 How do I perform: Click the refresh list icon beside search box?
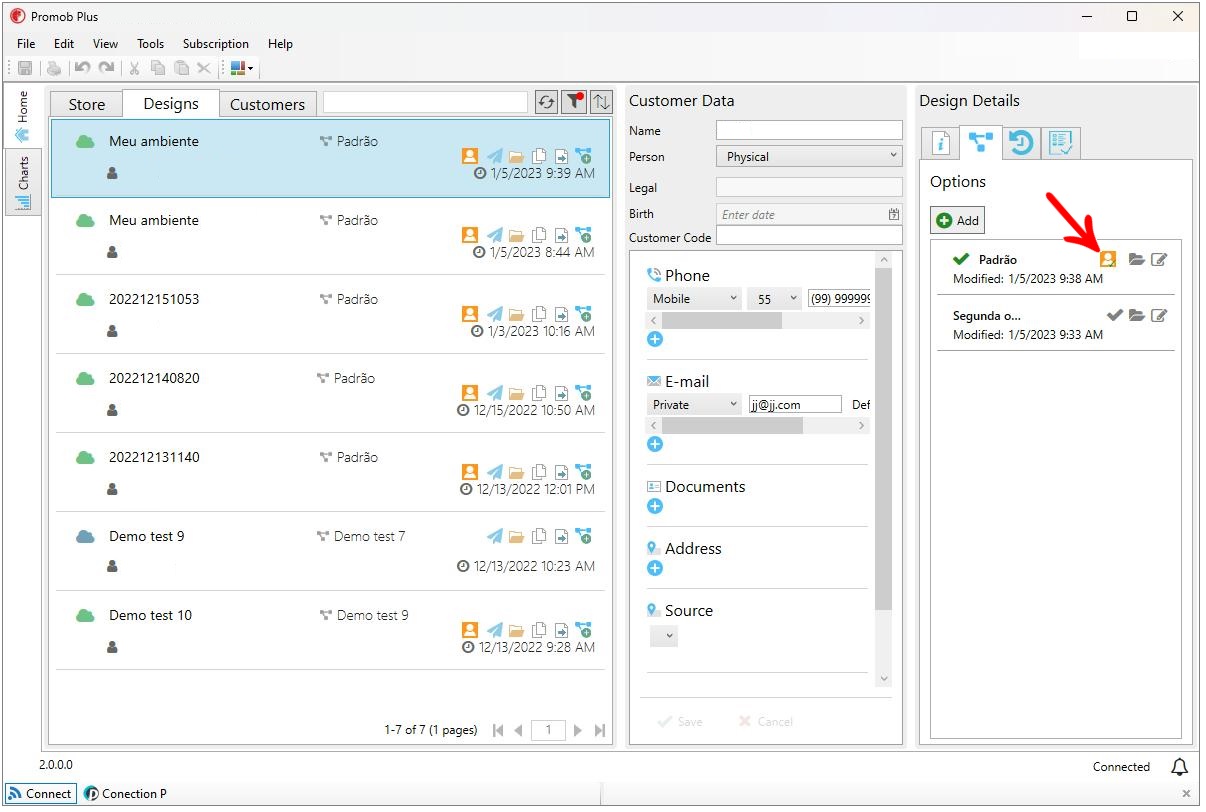click(x=546, y=101)
